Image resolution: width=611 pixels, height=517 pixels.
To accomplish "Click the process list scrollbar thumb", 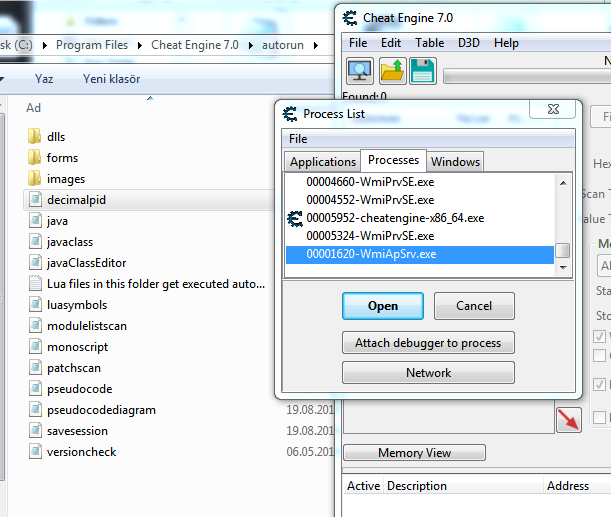I will [x=563, y=251].
